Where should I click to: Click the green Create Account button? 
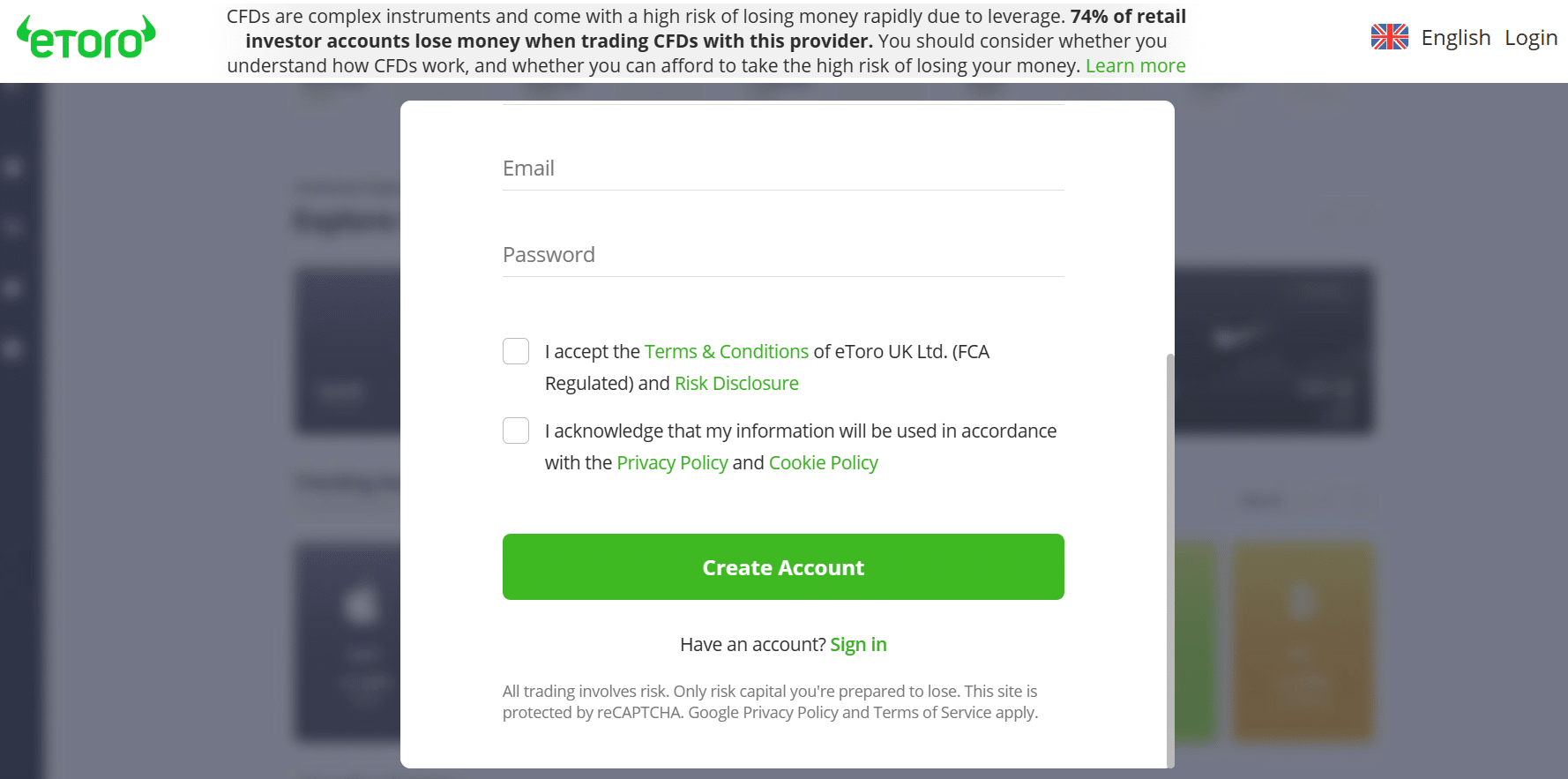coord(783,566)
